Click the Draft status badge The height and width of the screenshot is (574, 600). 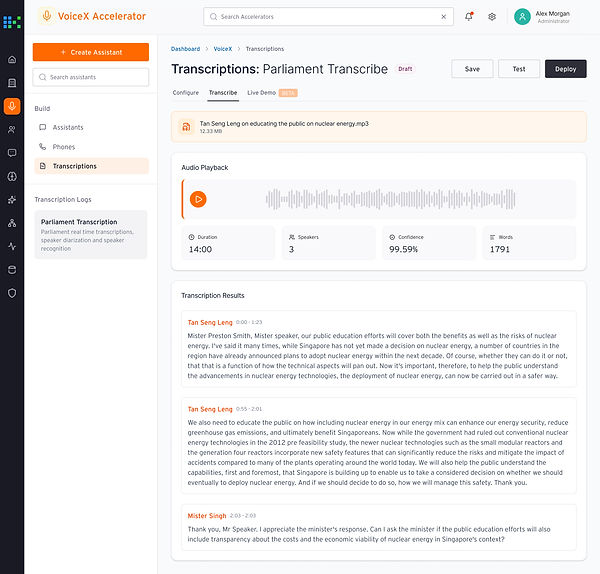(x=405, y=69)
